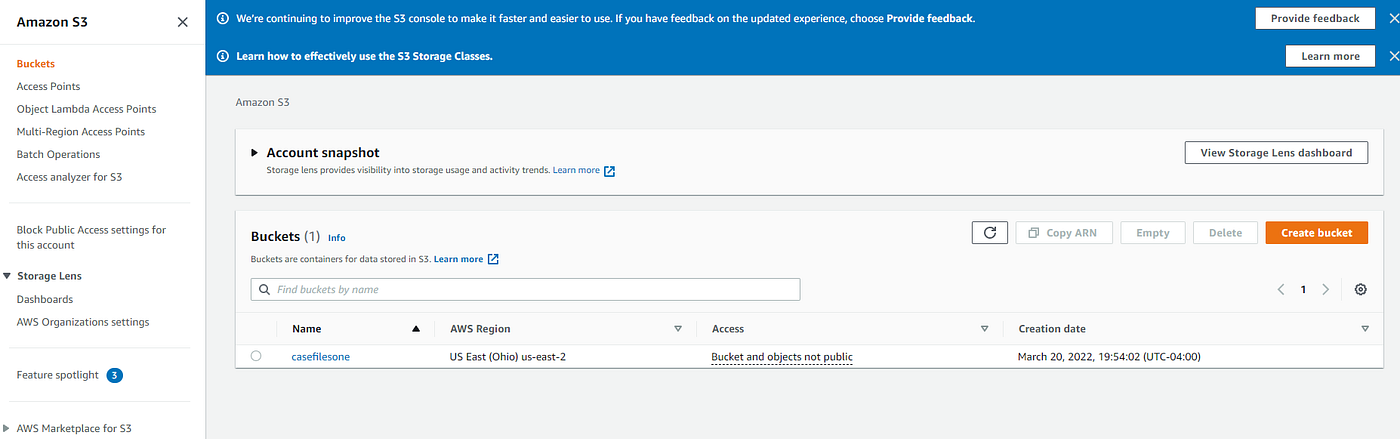Dismiss the S3 console feedback banner
The width and height of the screenshot is (1400, 439).
(x=1394, y=18)
